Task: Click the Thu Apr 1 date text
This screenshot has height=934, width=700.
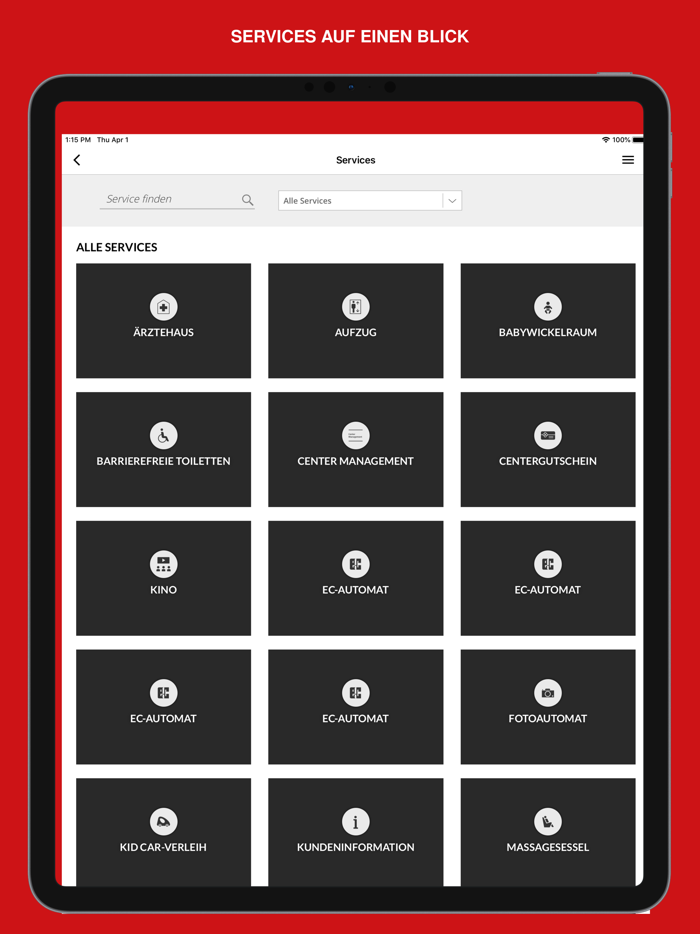Action: [x=113, y=140]
